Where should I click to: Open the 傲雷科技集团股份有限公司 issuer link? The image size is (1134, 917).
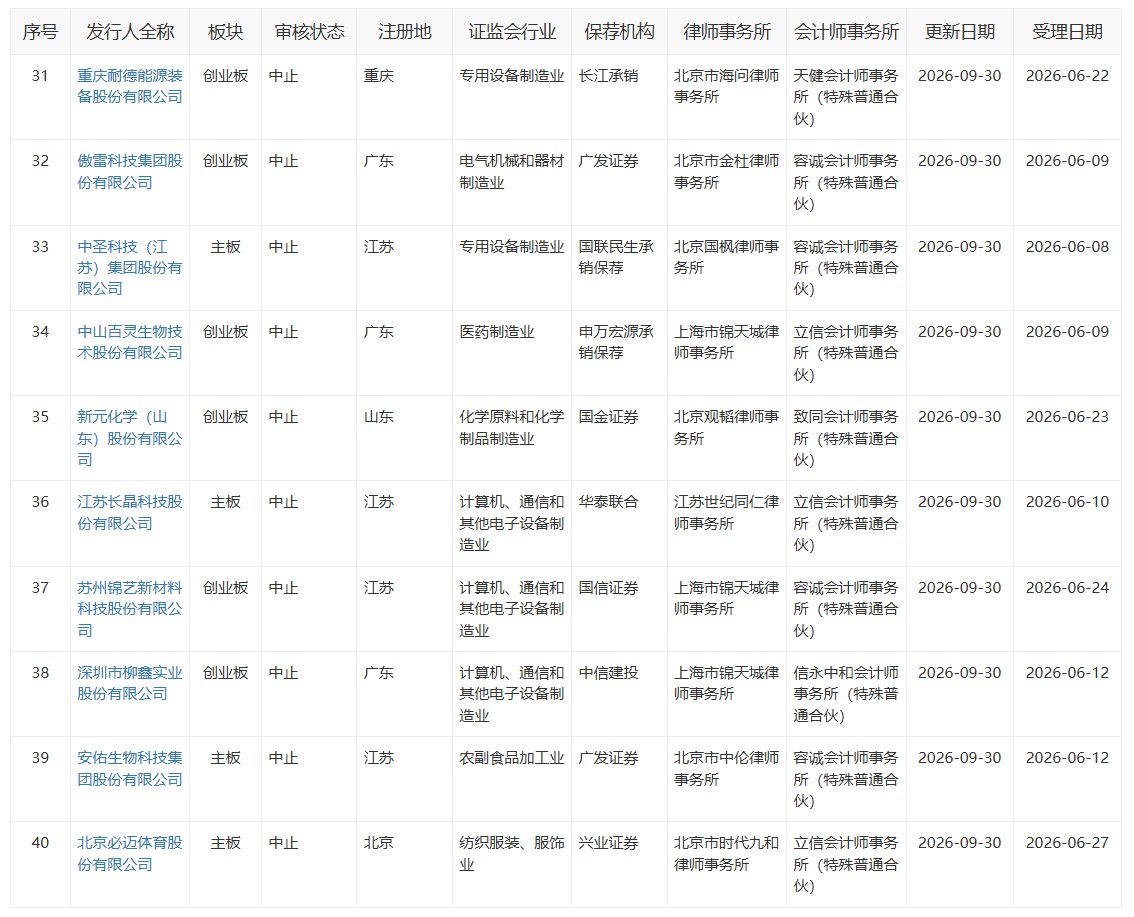pos(129,171)
